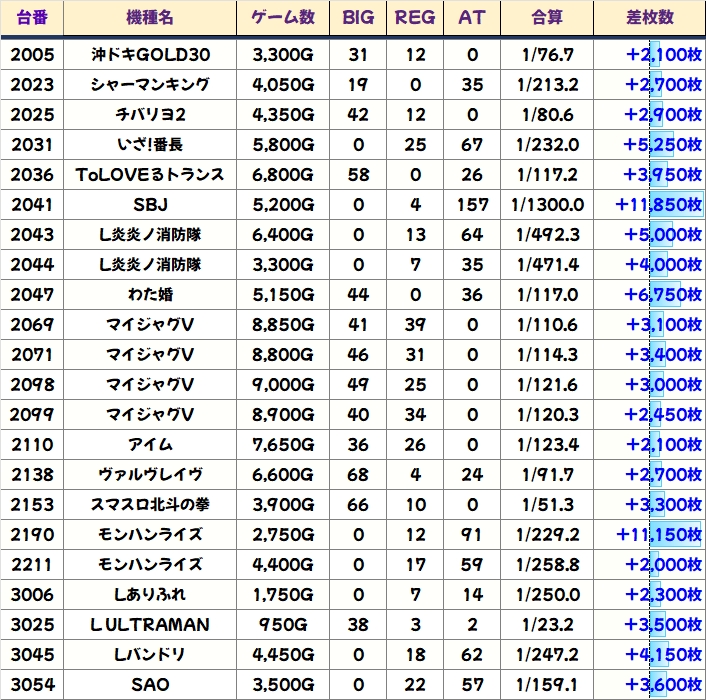Select the ToLOVEるトランス machine name

click(x=150, y=175)
